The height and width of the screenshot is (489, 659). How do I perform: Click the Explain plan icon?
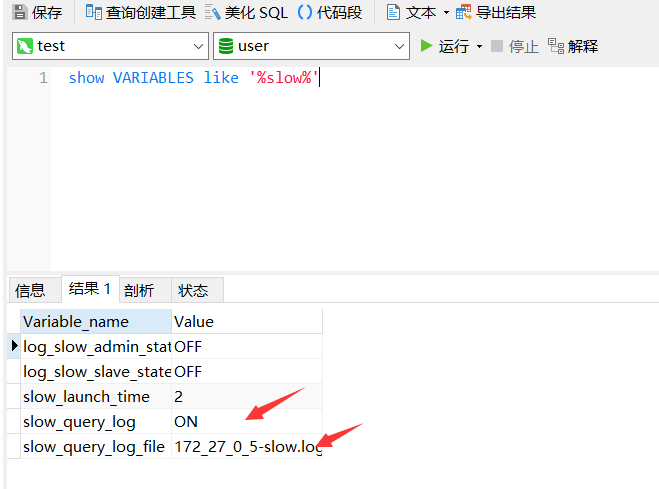tap(556, 46)
